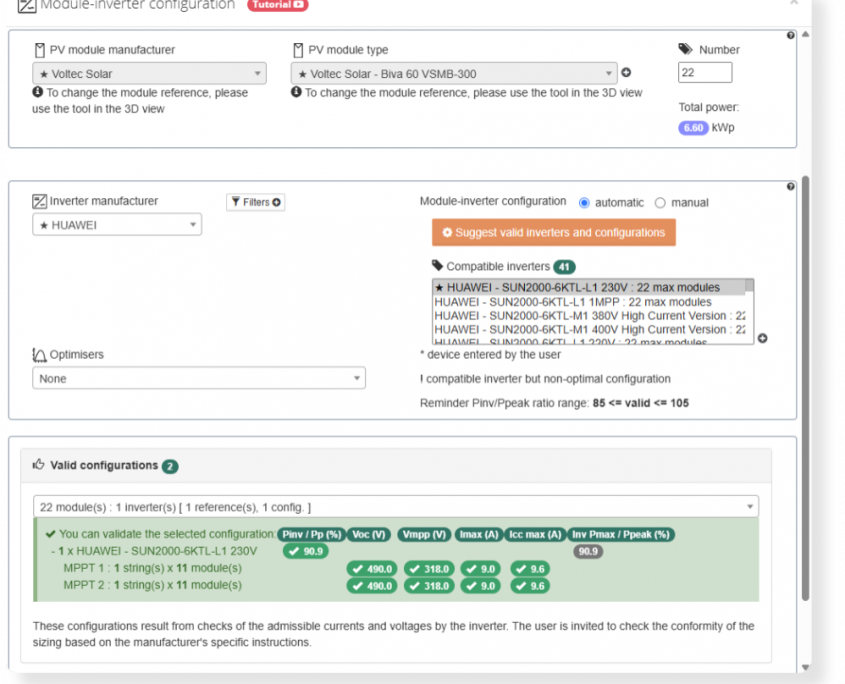Click the green 90.9 Pinv/Pp value badge
845x684 pixels.
306,551
